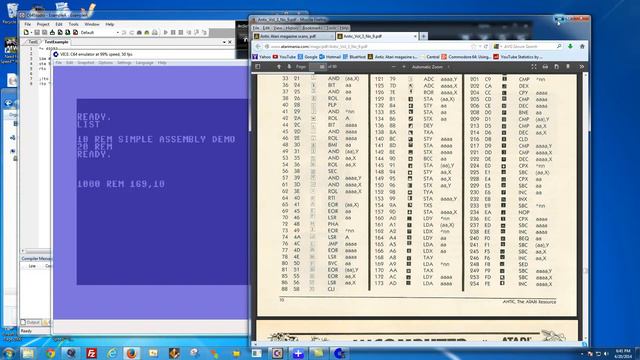The height and width of the screenshot is (360, 640).
Task: Click the Hotmail bookmark in the bookmarks bar
Action: click(330, 57)
